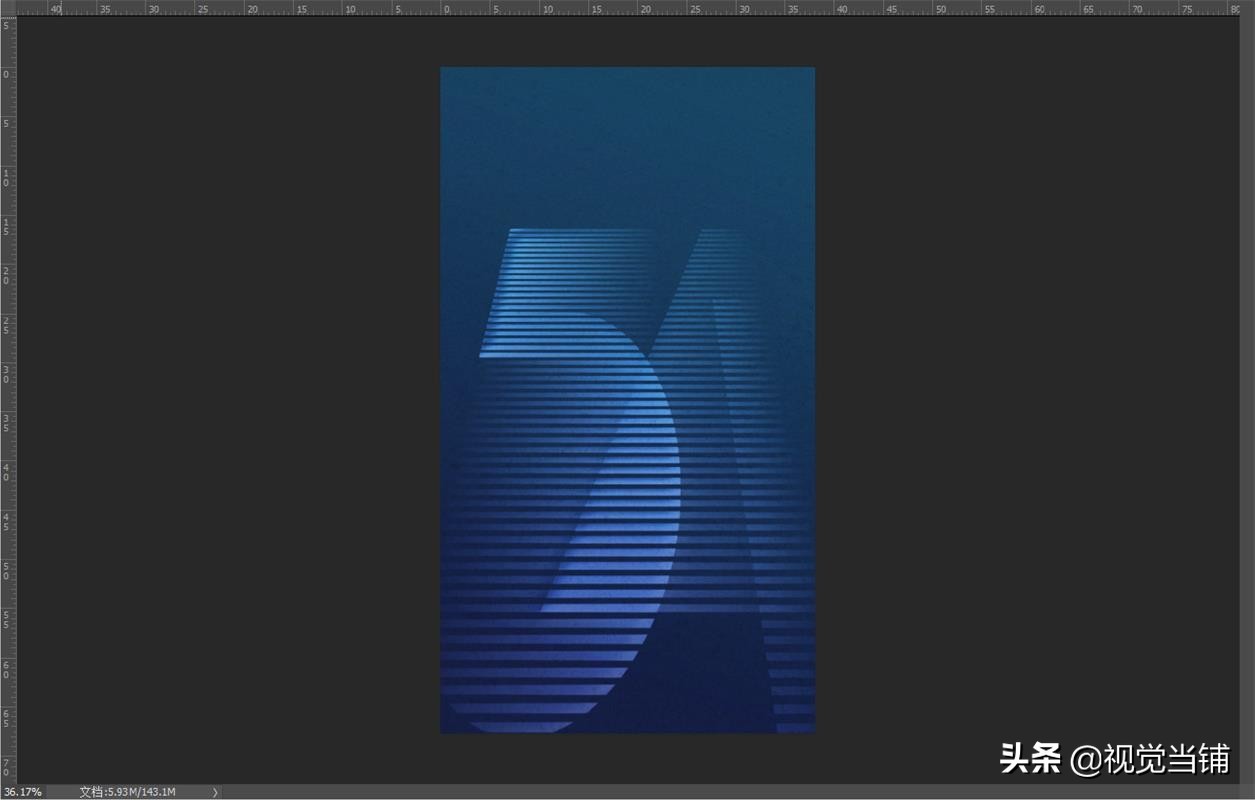
Task: Click the 0 mark on horizontal ruler
Action: pyautogui.click(x=446, y=8)
